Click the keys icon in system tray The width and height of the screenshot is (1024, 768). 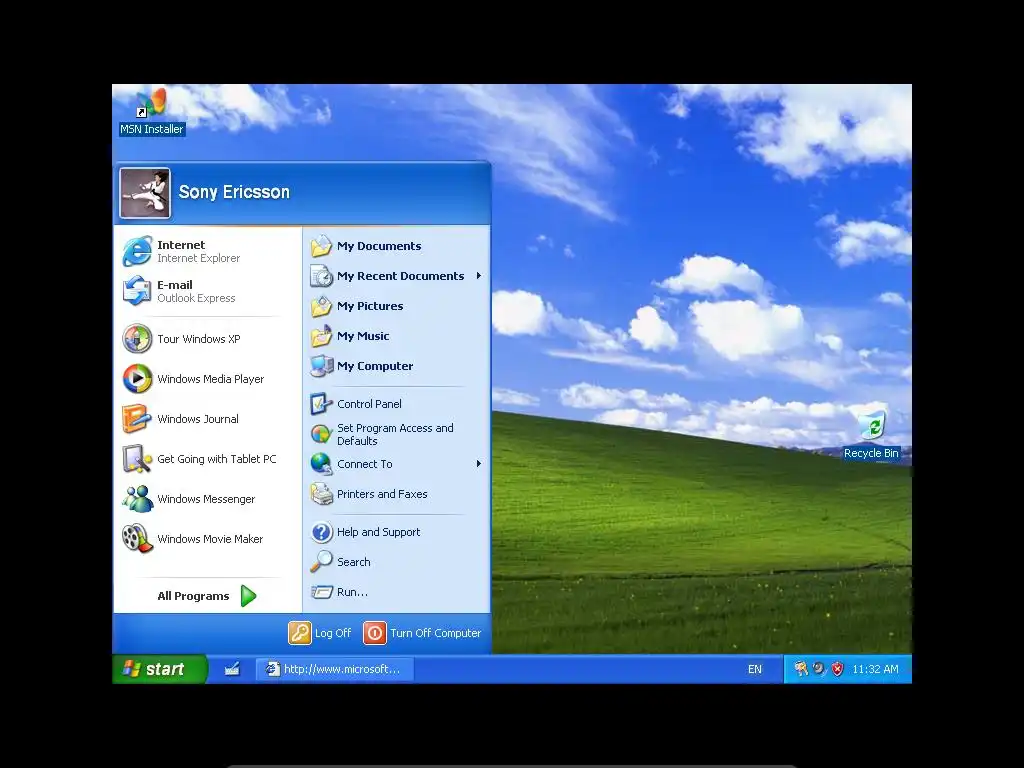(801, 669)
